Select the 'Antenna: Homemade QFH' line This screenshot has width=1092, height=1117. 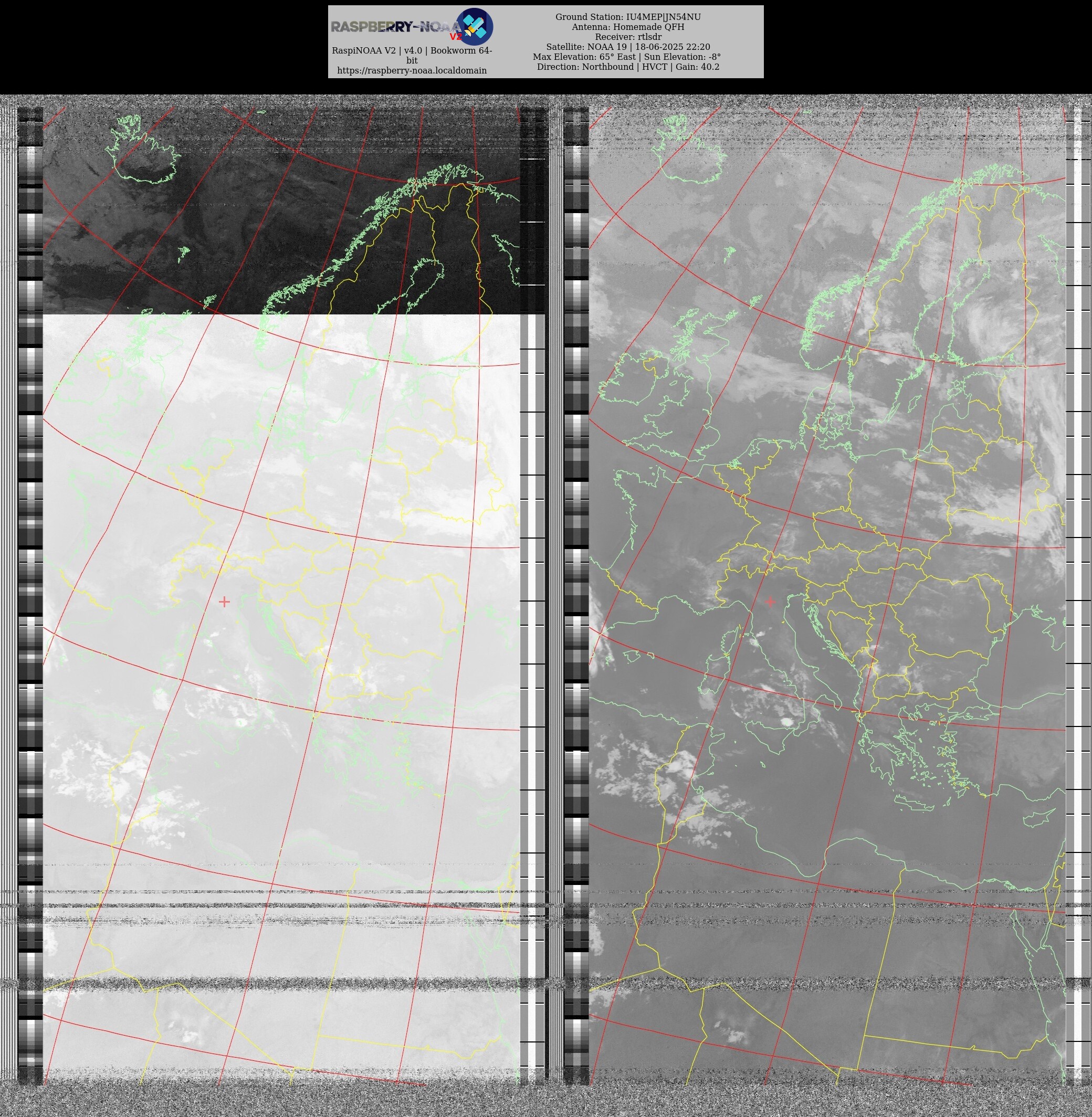(x=628, y=27)
